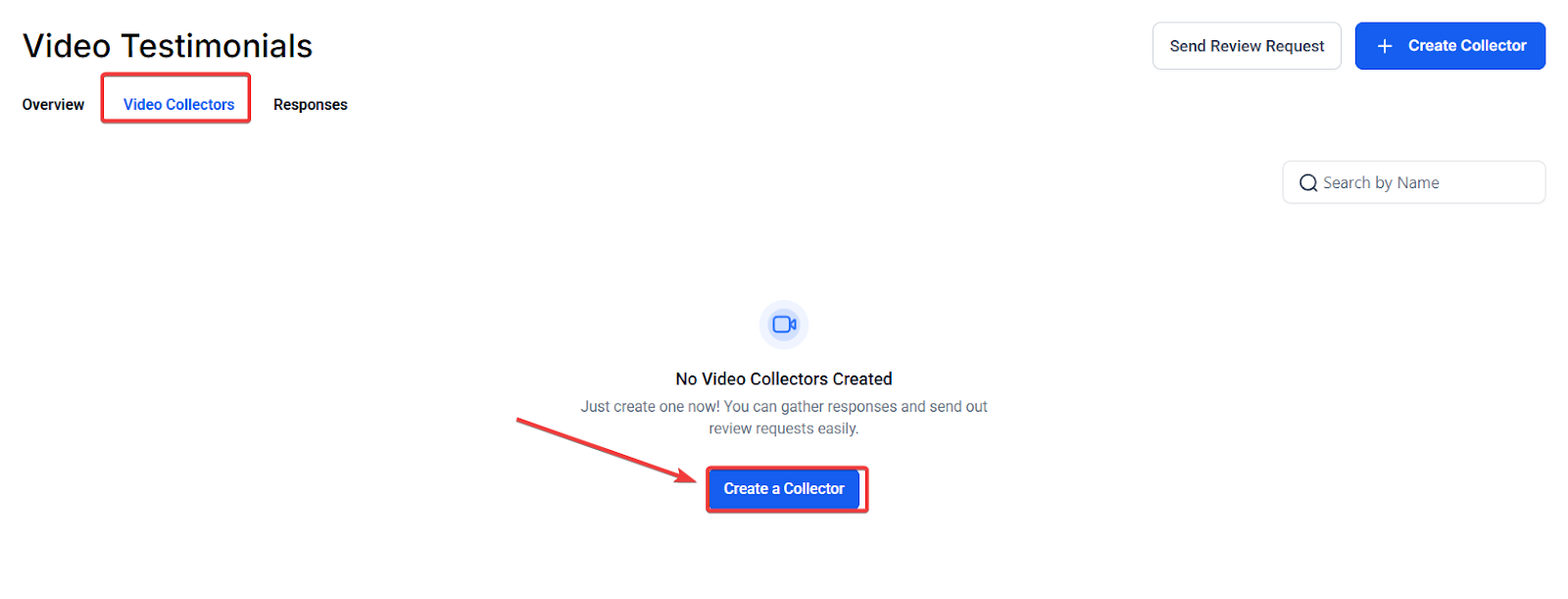Image resolution: width=1568 pixels, height=599 pixels.
Task: Select the Video Collectors tab
Action: 178,105
